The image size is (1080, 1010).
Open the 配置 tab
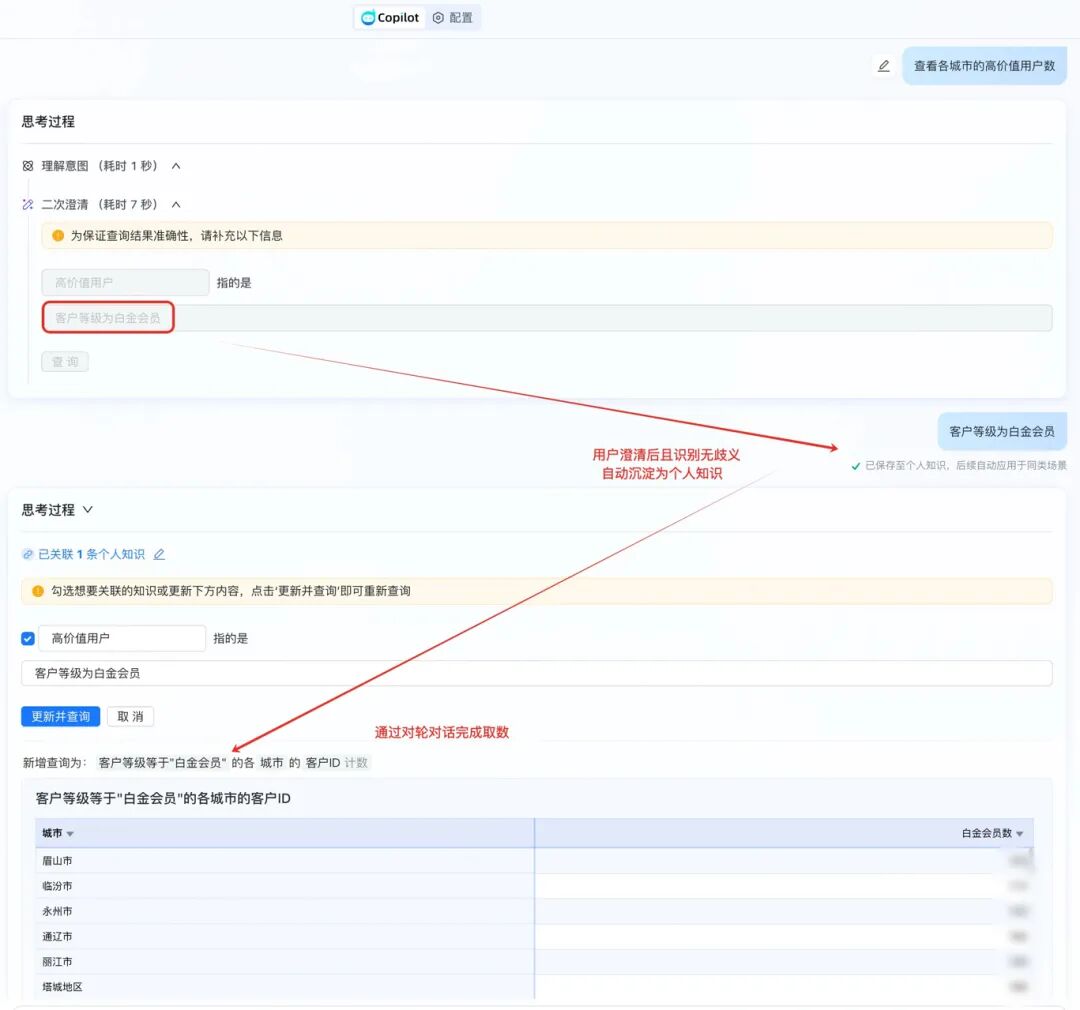(x=453, y=18)
